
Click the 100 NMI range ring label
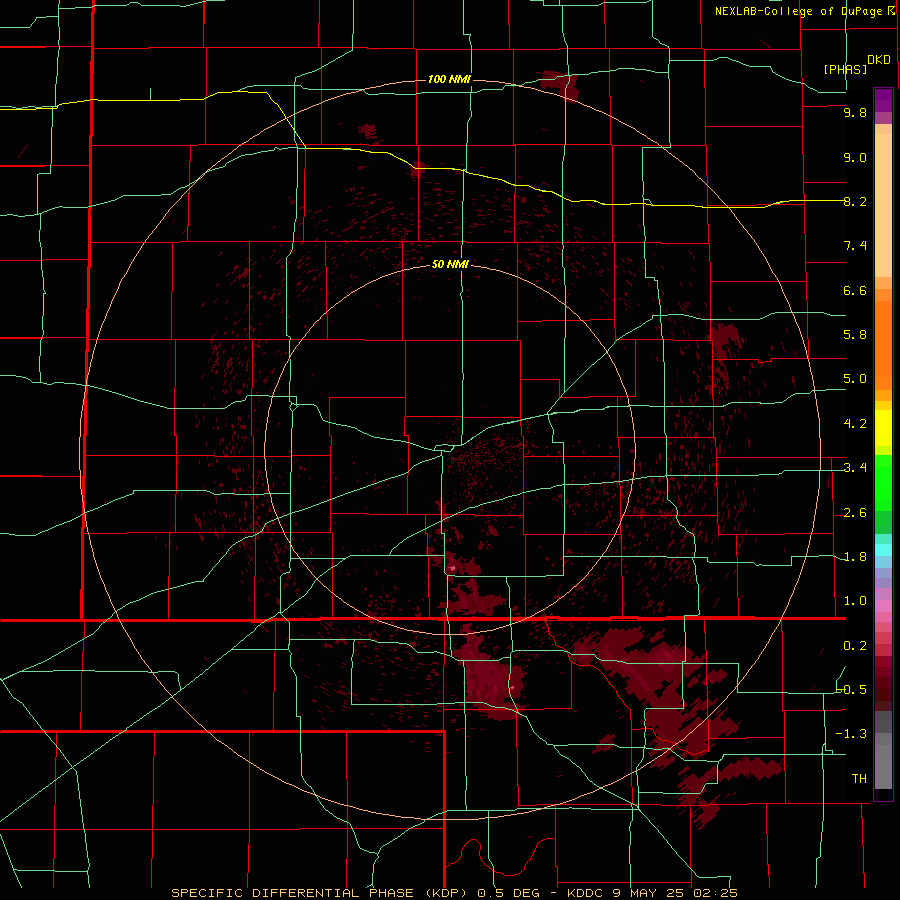[449, 79]
